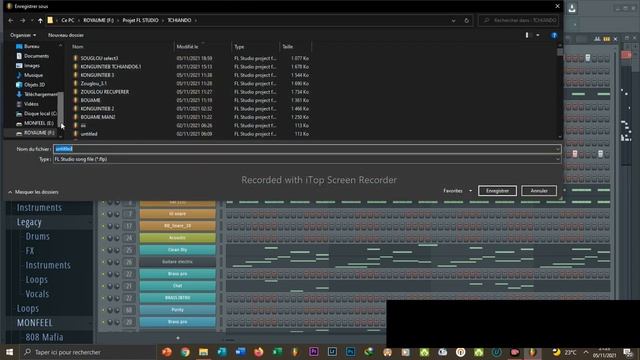The width and height of the screenshot is (640, 360).
Task: Mute the Clean Gty channel LED
Action: pos(103,250)
